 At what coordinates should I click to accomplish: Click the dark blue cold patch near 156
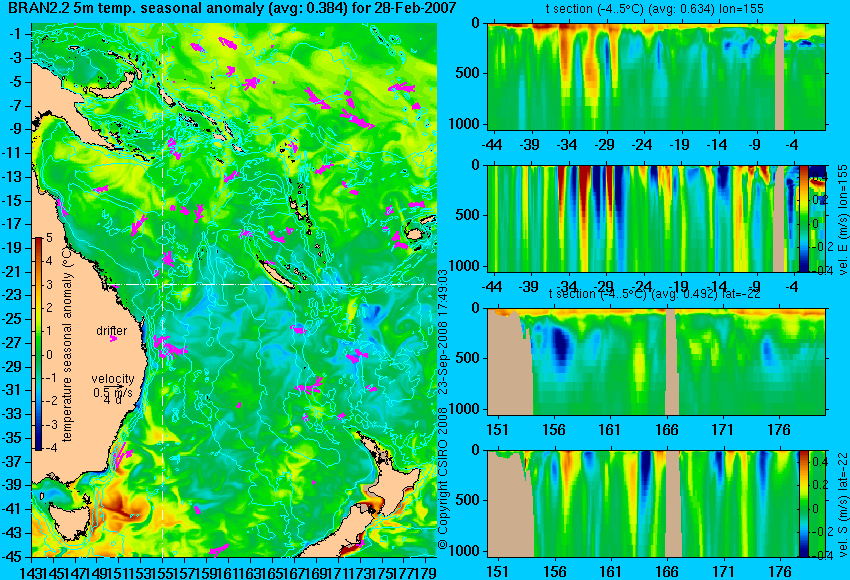coord(562,347)
